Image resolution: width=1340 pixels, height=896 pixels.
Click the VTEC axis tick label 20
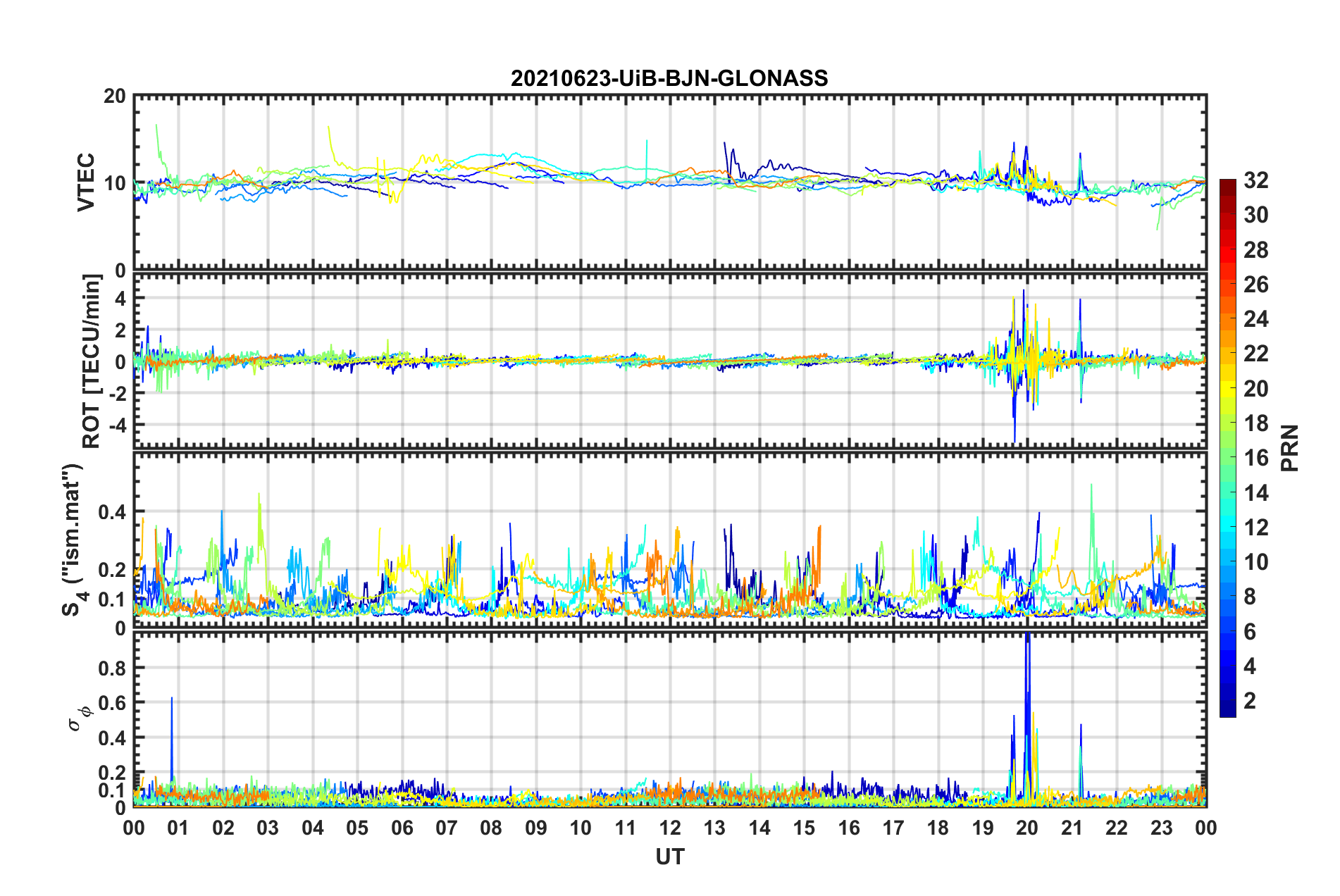(115, 97)
